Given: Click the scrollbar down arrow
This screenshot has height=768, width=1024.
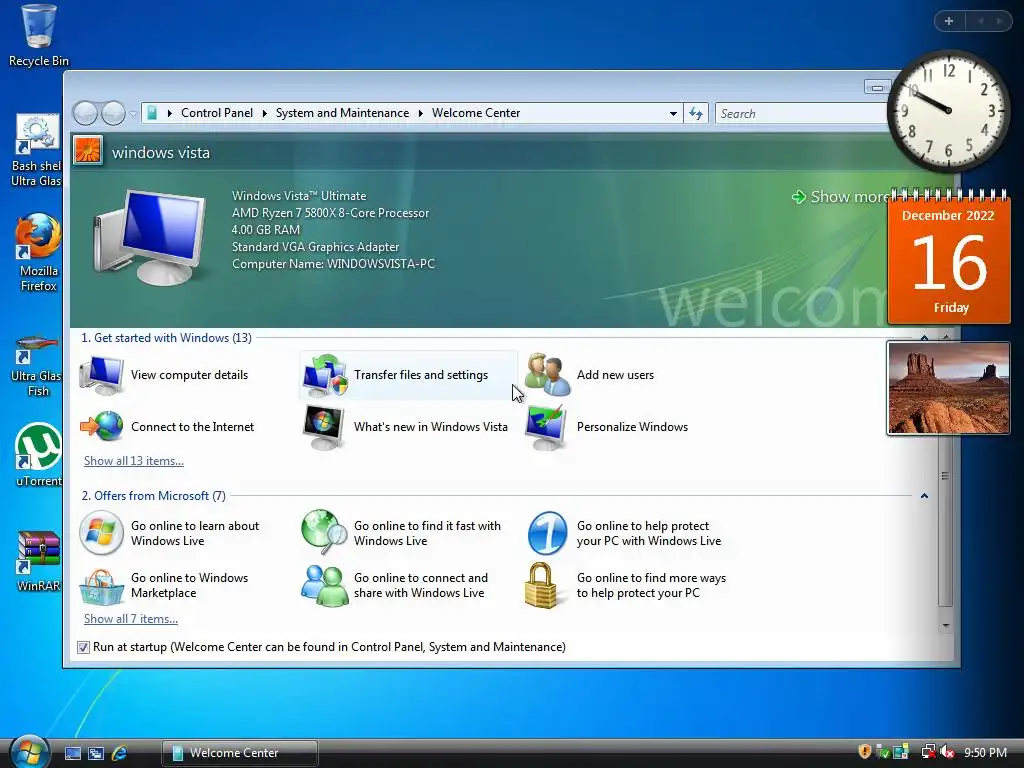Looking at the screenshot, I should point(945,626).
